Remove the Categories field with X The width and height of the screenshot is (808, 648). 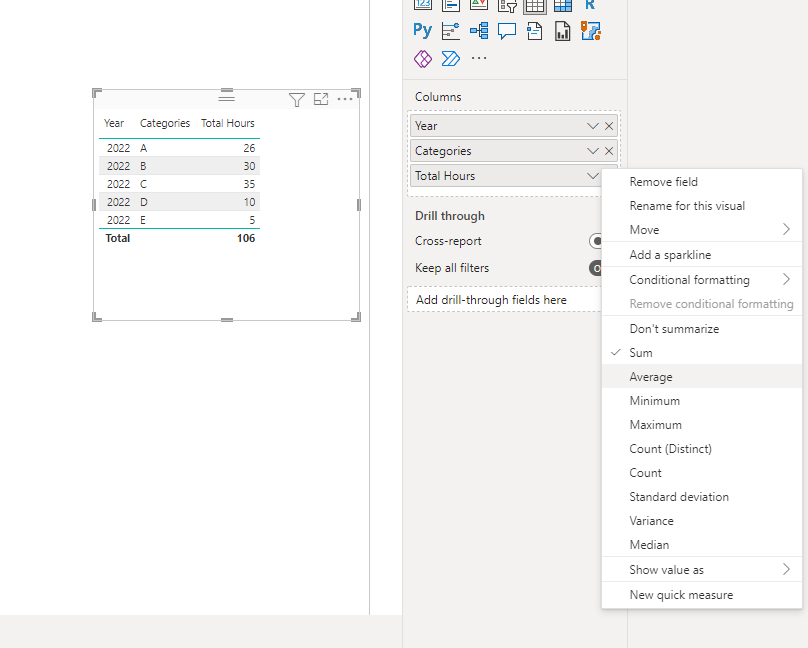click(609, 151)
